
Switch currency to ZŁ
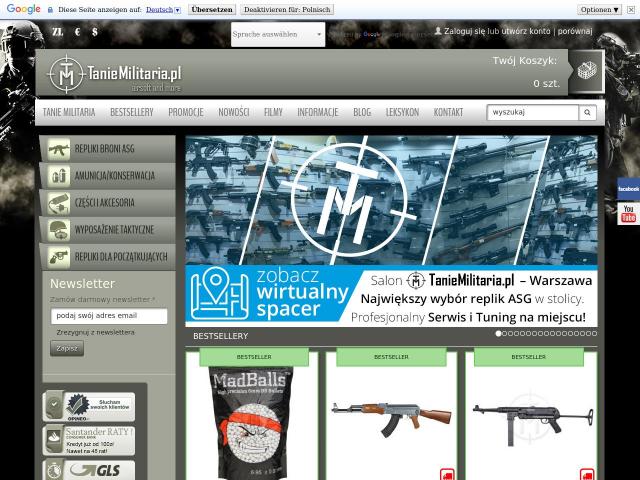click(58, 32)
